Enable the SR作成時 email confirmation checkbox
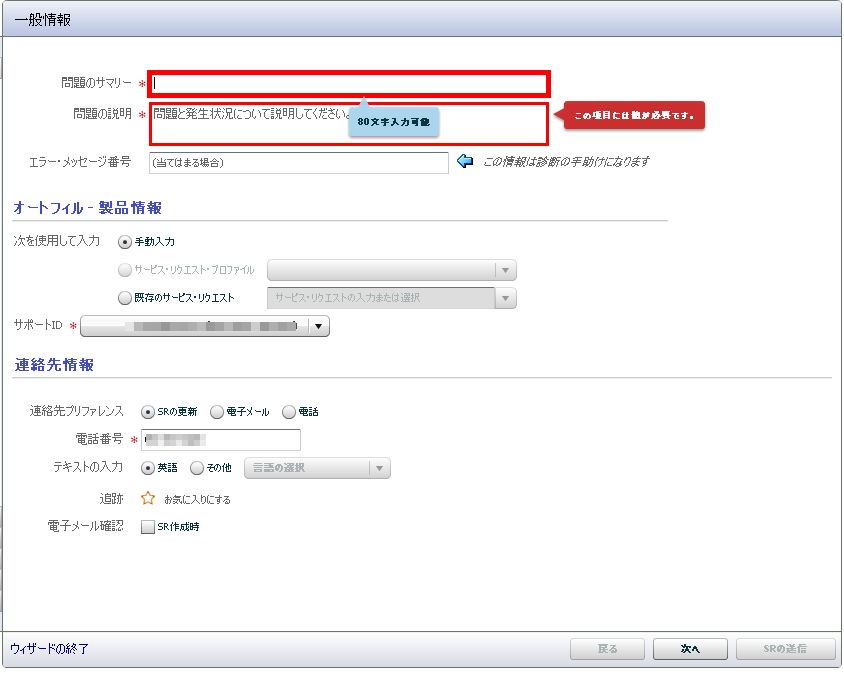Viewport: 844px width, 674px height. pos(148,527)
